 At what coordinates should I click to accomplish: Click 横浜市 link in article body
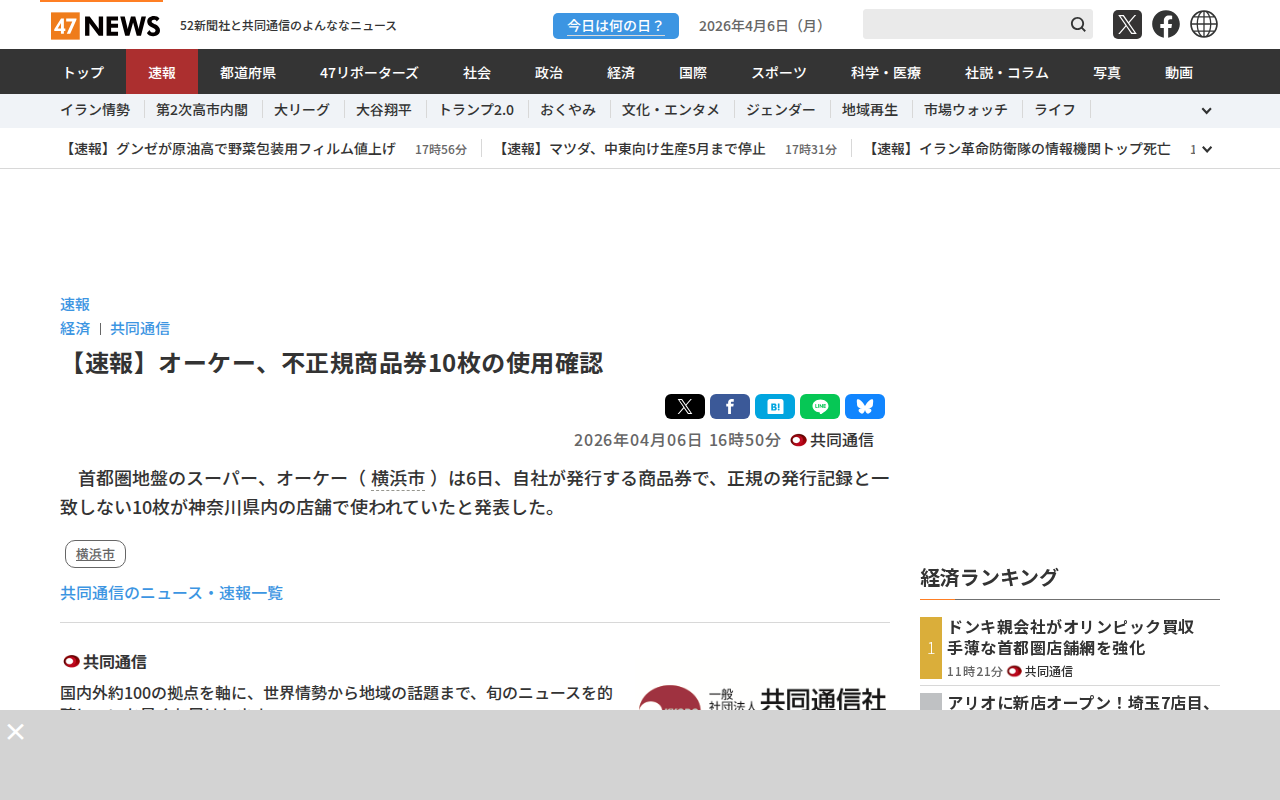click(398, 478)
